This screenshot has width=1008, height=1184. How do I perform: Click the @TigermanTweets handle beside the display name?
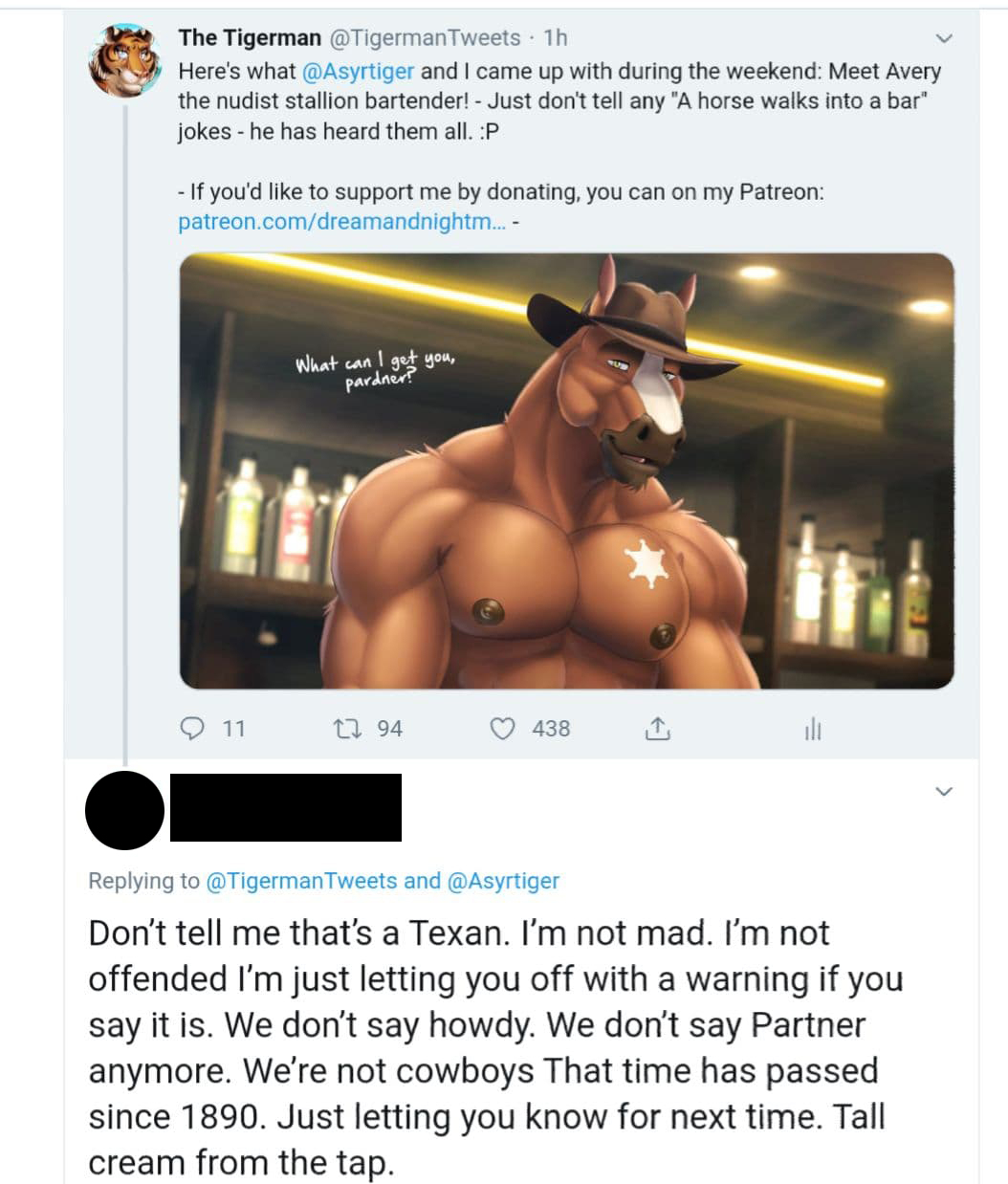pyautogui.click(x=426, y=37)
